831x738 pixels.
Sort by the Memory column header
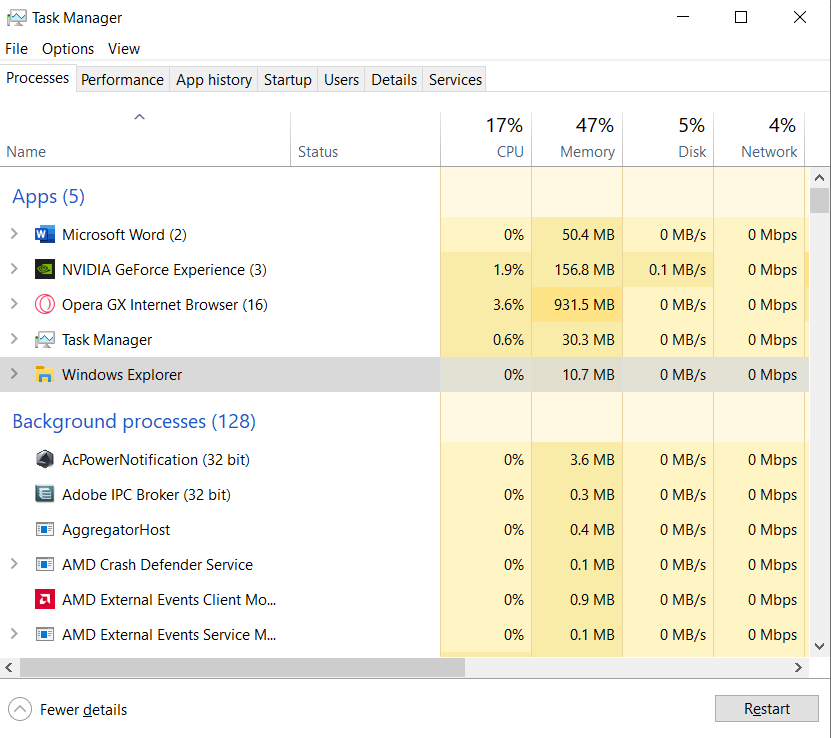pyautogui.click(x=577, y=140)
